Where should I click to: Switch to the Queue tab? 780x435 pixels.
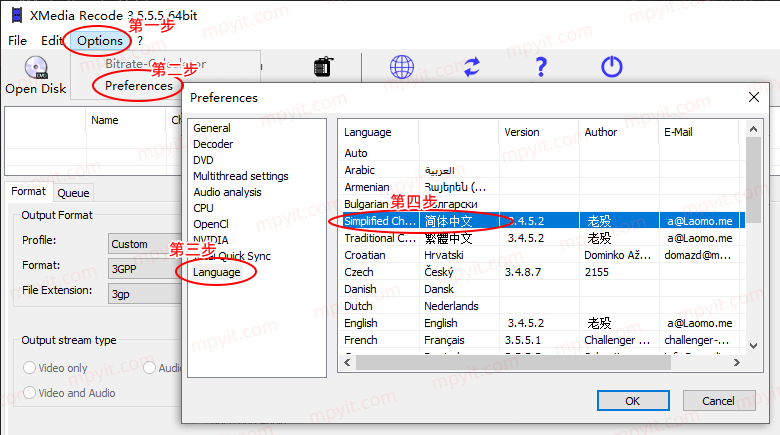coord(73,193)
